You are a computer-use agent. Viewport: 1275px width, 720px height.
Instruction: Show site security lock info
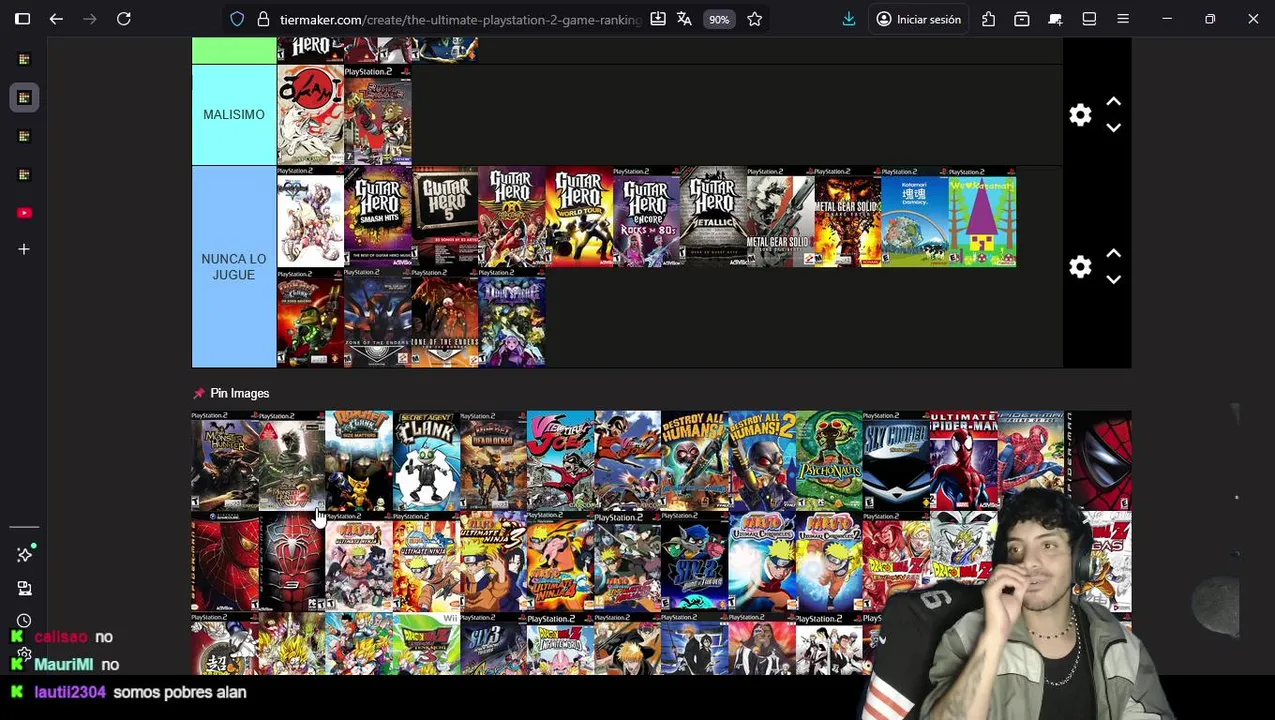pos(263,19)
